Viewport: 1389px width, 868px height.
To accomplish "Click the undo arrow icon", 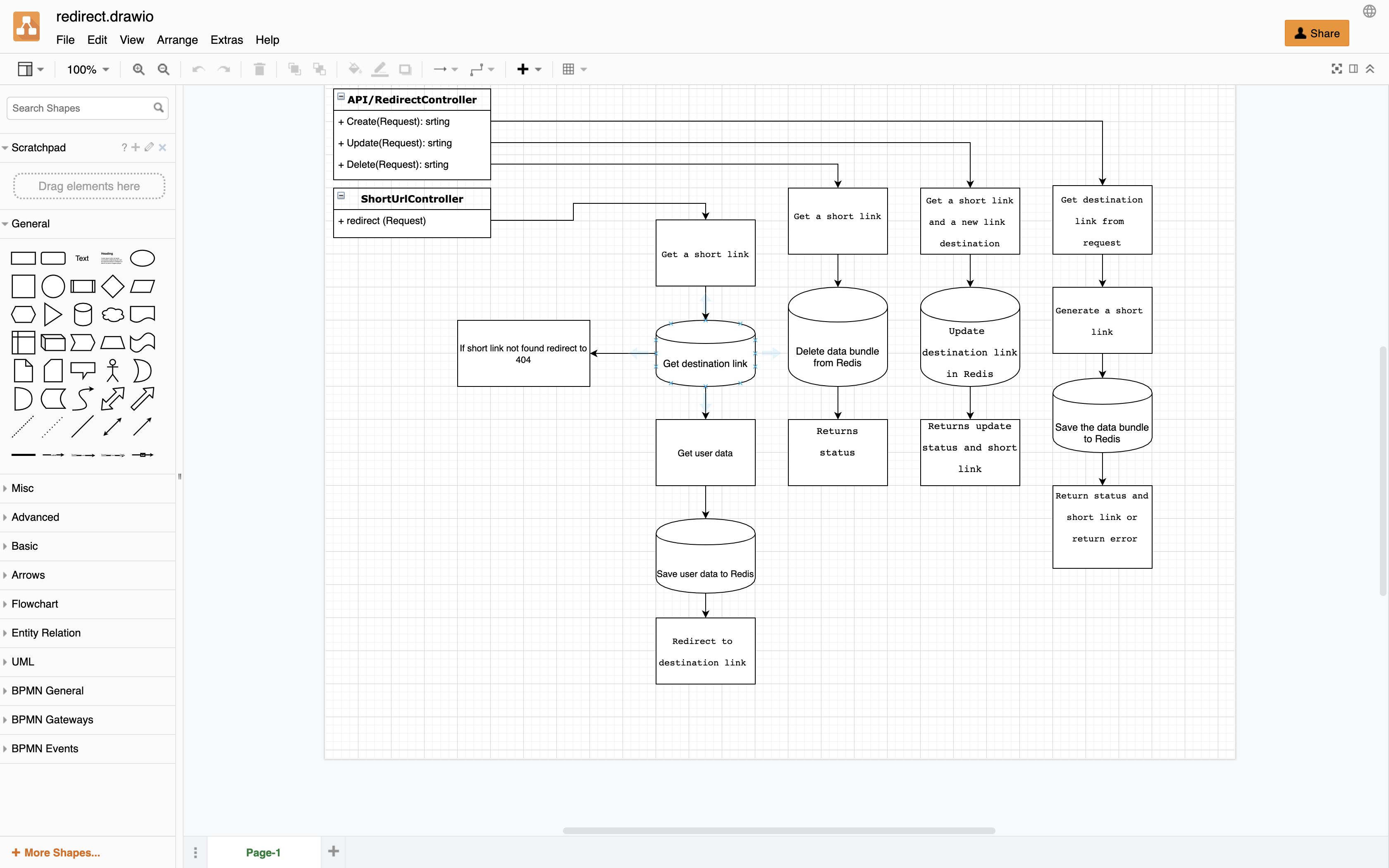I will point(198,69).
